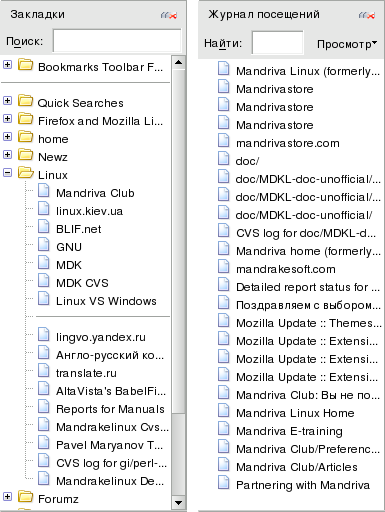The image size is (385, 512).
Task: Click the Mandriva Club bookmark page icon
Action: [x=44, y=191]
